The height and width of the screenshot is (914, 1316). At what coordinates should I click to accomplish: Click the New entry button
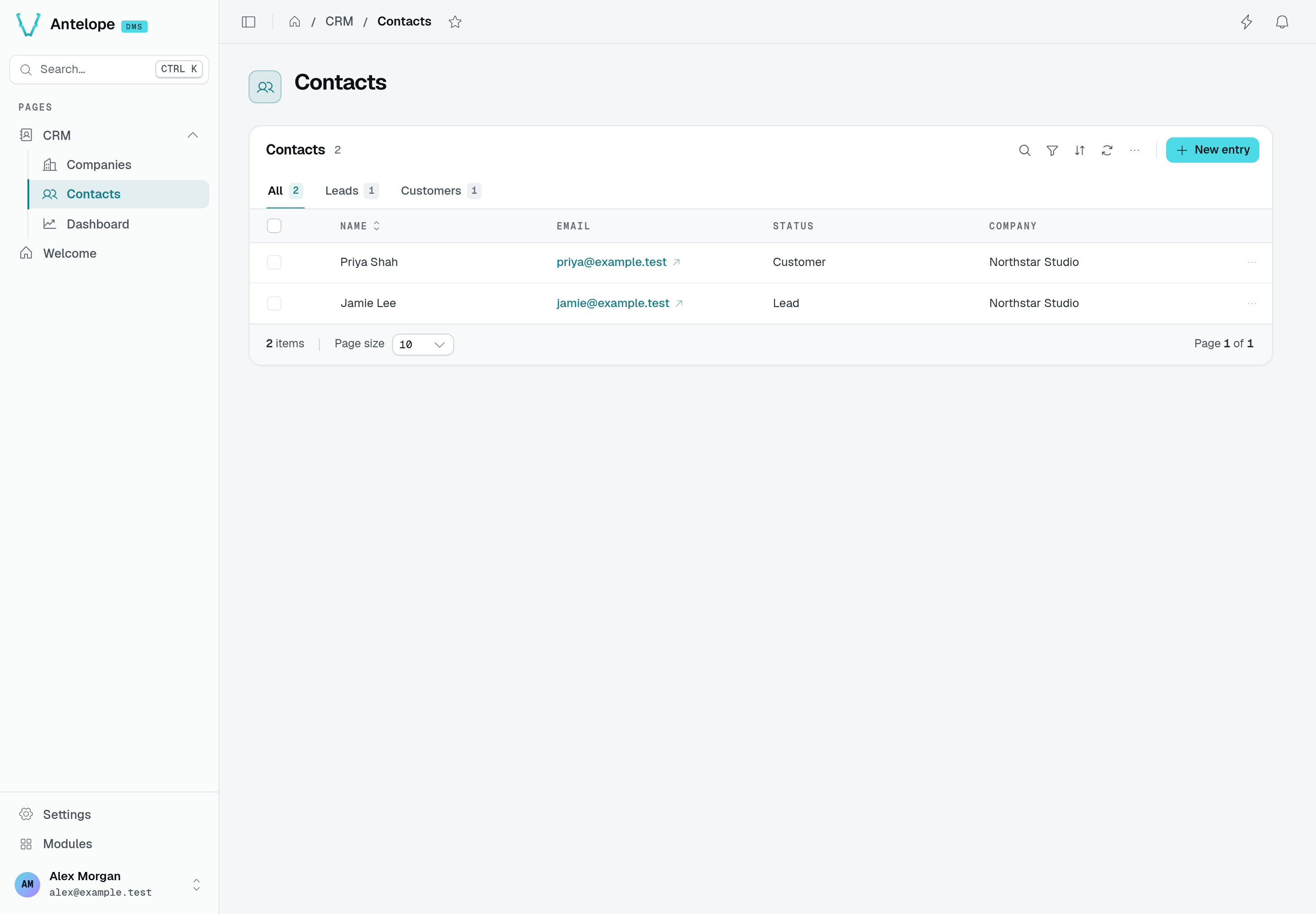(x=1212, y=150)
